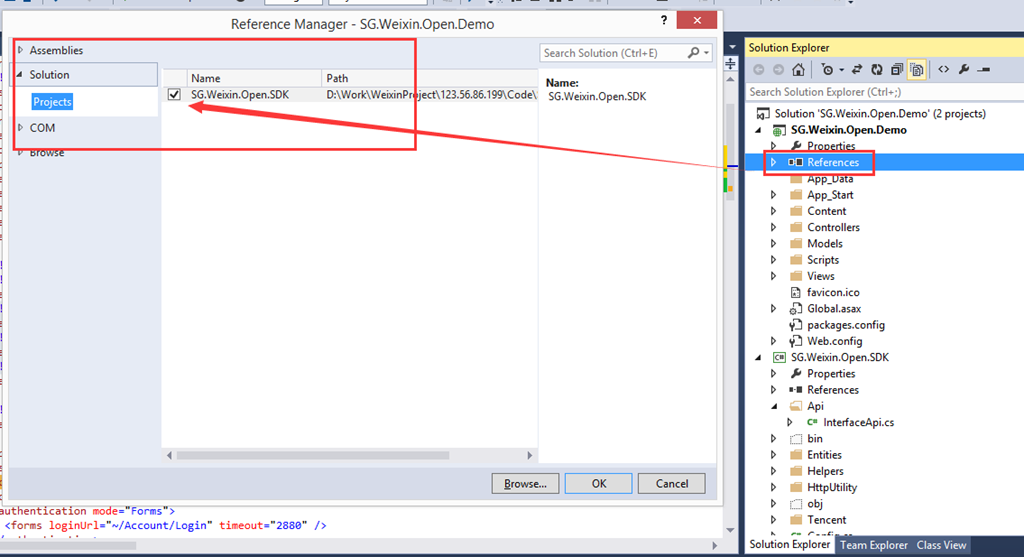
Task: Click the dotted folder icon of obj
Action: pyautogui.click(x=795, y=503)
